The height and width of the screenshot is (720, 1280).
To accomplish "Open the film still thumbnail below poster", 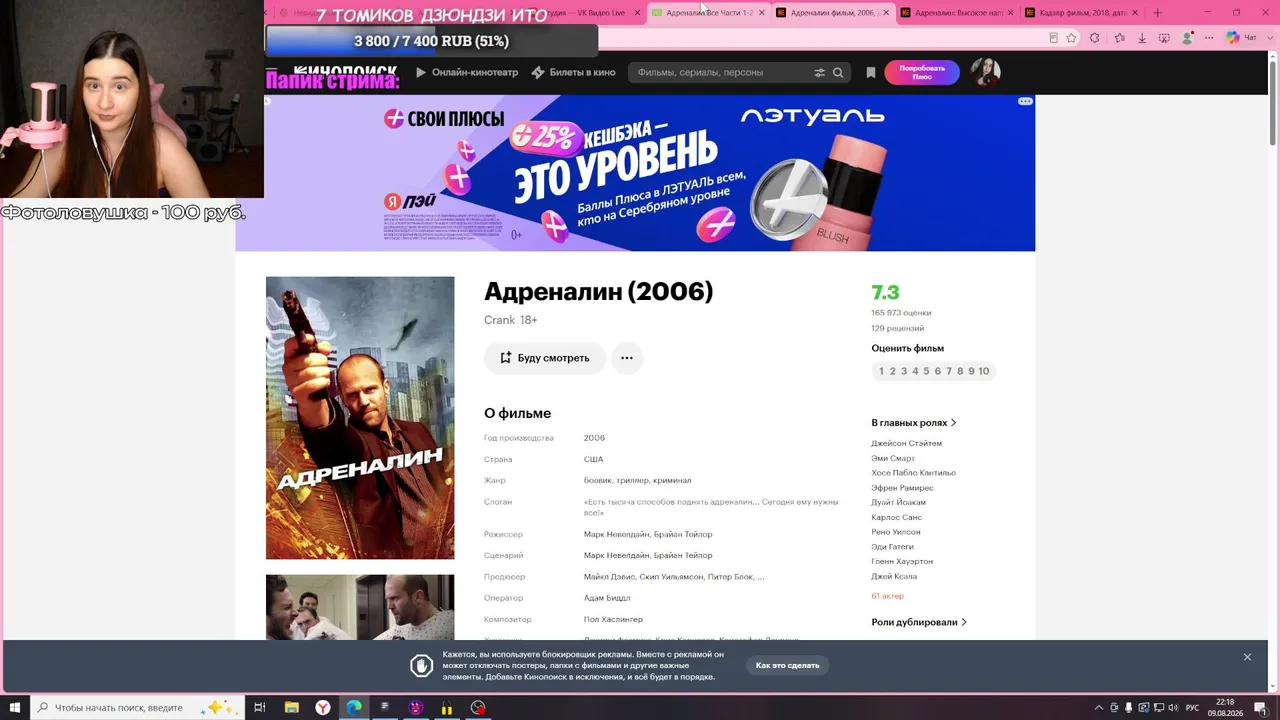I will 360,607.
